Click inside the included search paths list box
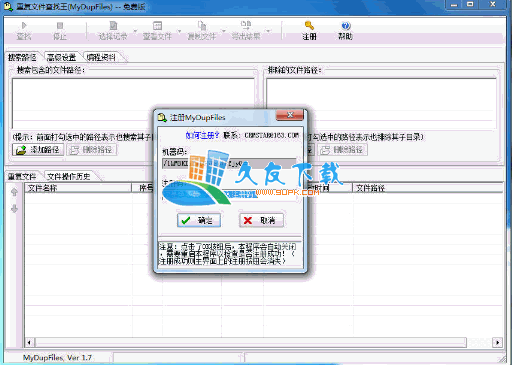Image resolution: width=512 pixels, height=365 pixels. [x=133, y=103]
